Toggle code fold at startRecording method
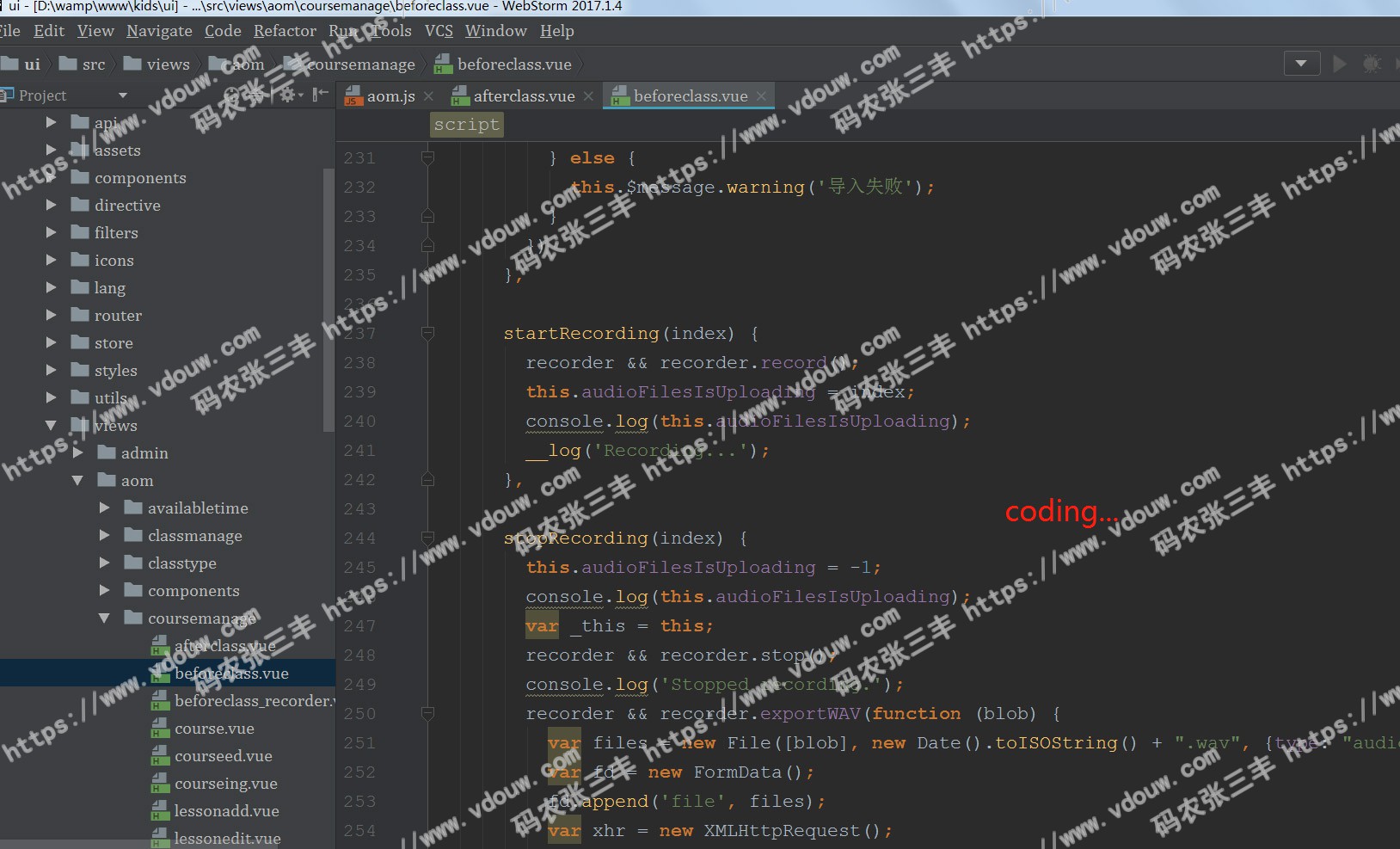This screenshot has height=849, width=1400. tap(427, 333)
